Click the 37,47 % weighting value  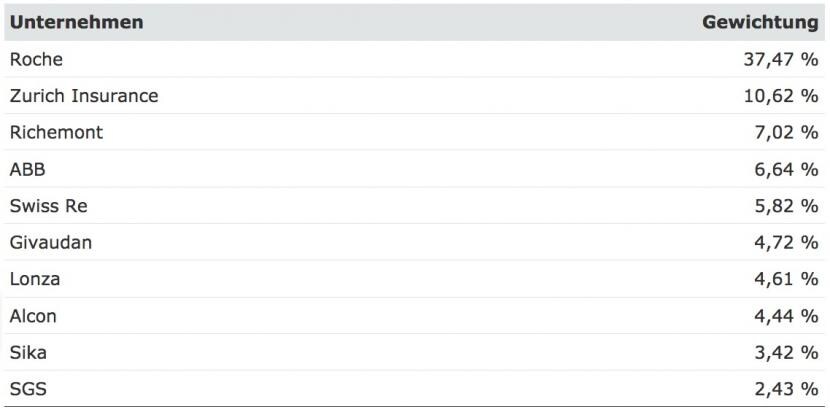pyautogui.click(x=781, y=59)
